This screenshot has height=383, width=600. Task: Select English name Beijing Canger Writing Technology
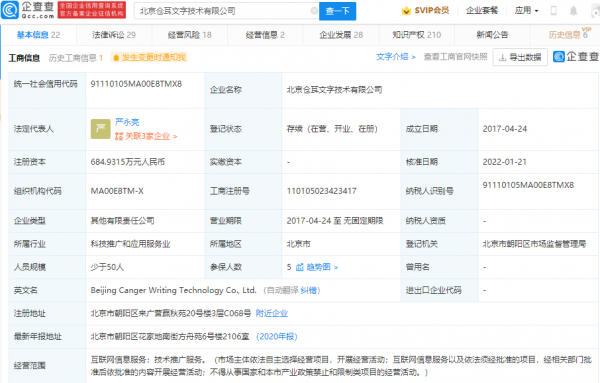[173, 290]
